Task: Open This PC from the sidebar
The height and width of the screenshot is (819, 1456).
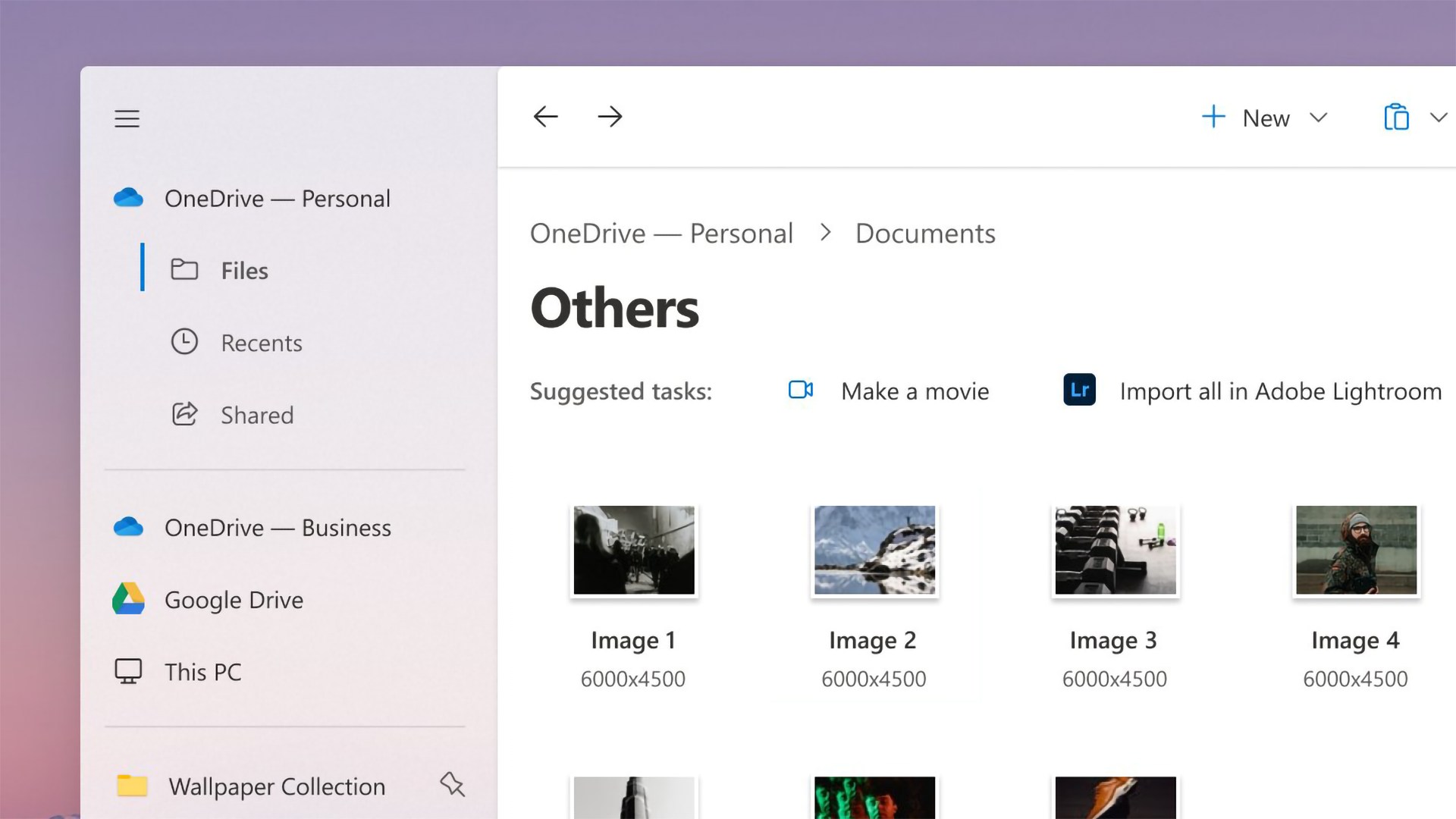Action: (202, 671)
